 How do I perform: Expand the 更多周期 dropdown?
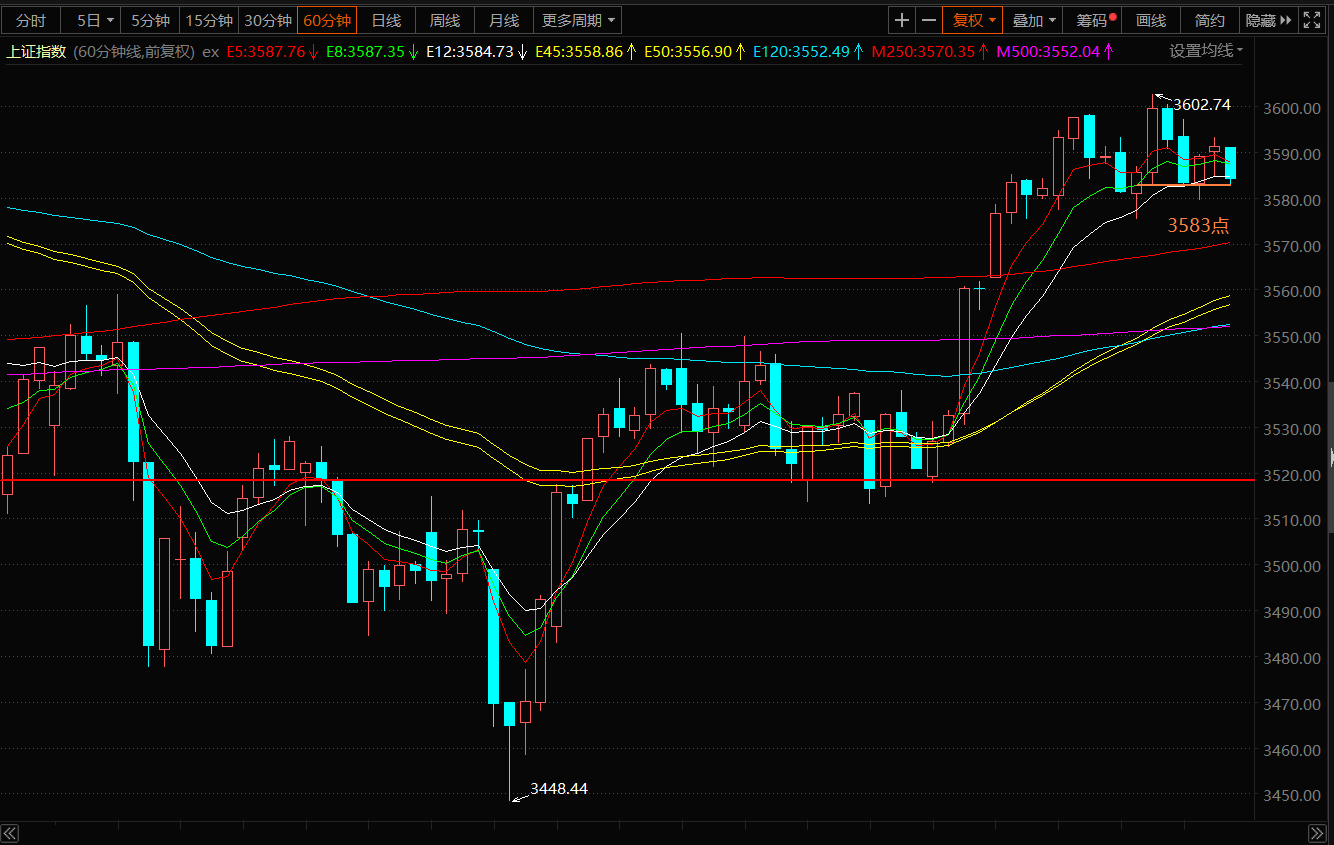(x=578, y=20)
